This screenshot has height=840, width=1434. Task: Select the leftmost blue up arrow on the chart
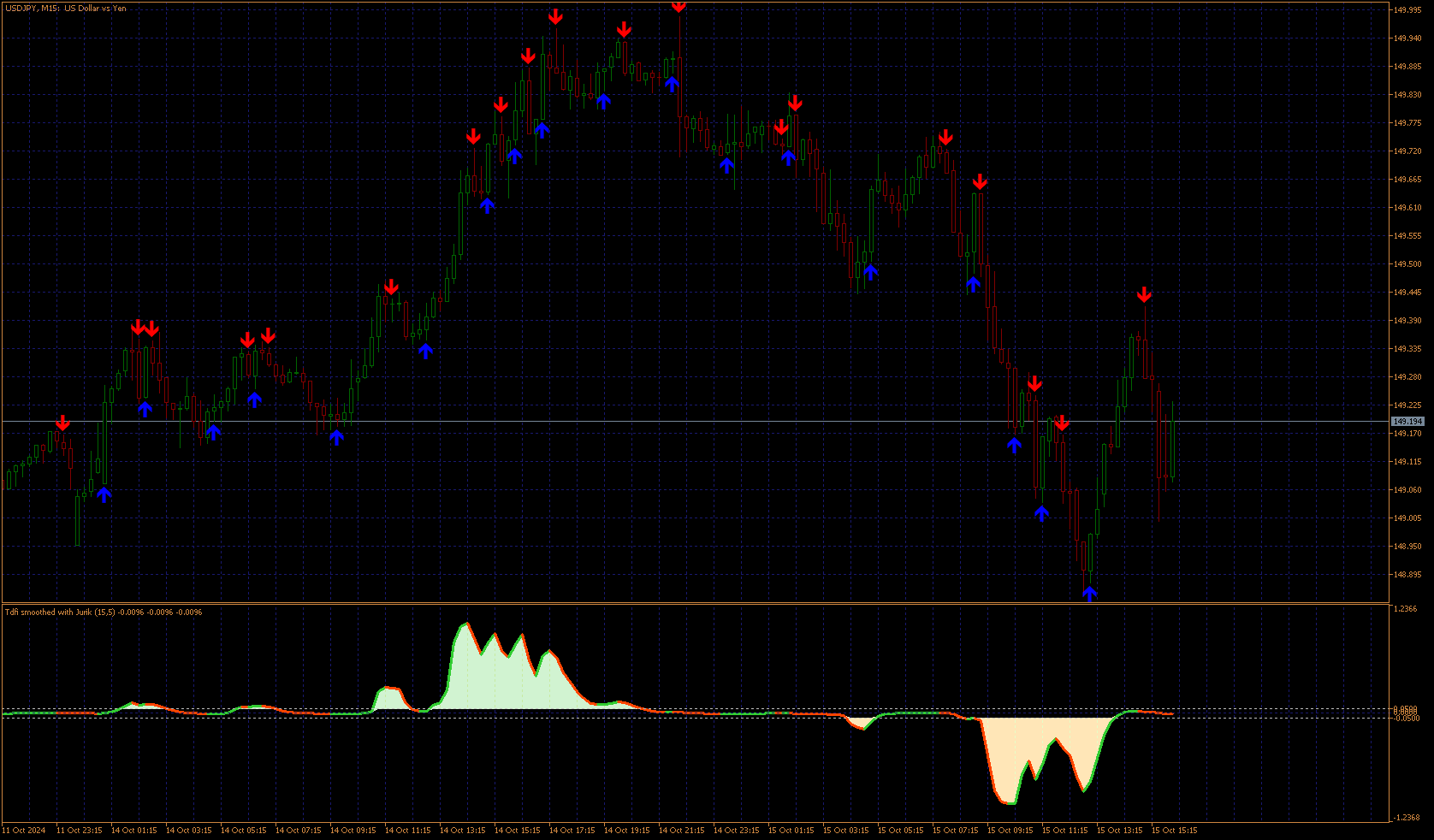104,494
